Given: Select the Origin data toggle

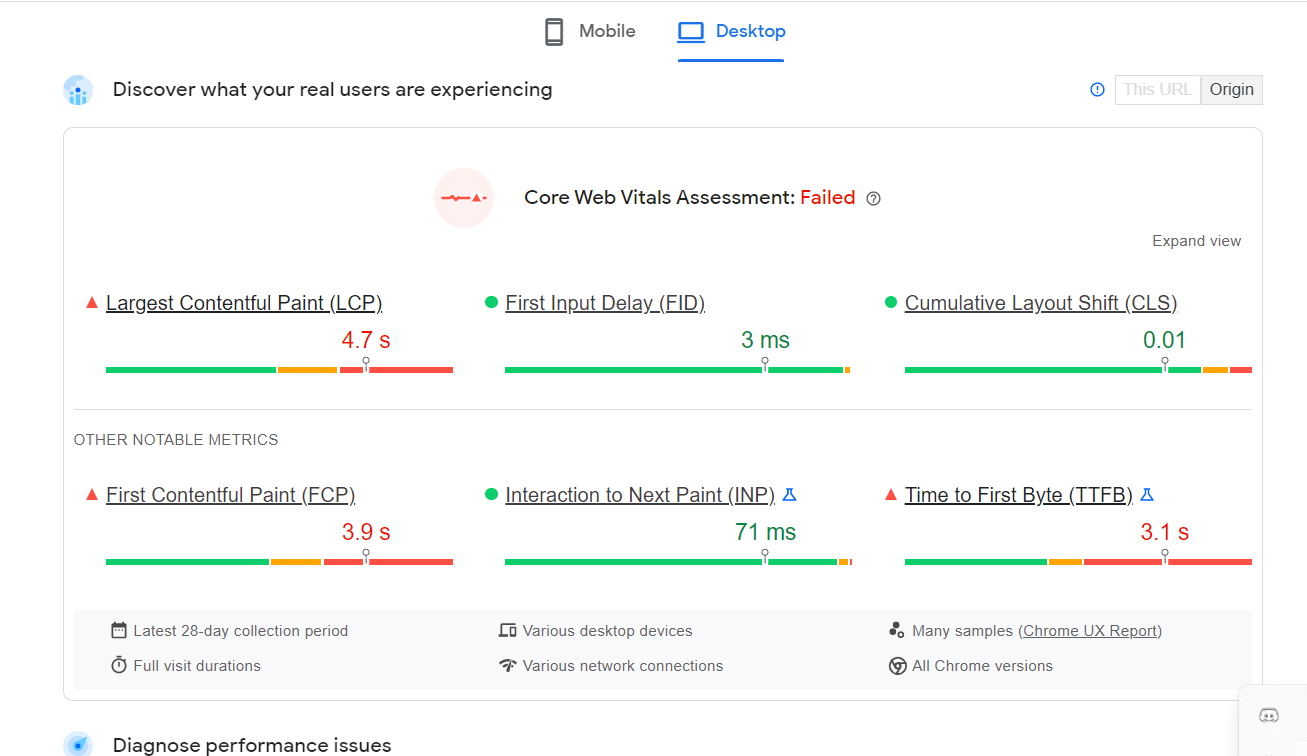Looking at the screenshot, I should pos(1231,90).
